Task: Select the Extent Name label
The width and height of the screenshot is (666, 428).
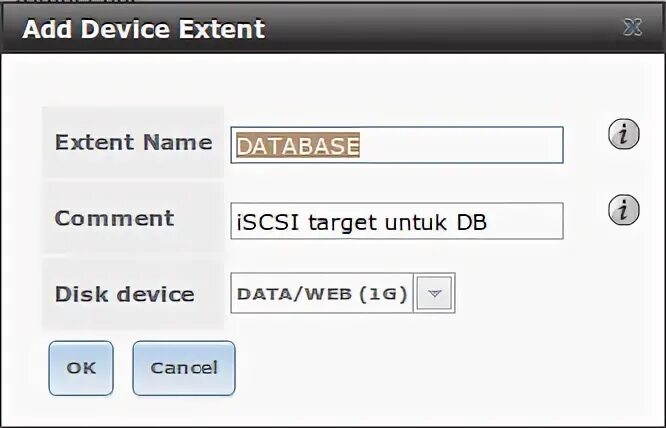Action: [x=133, y=142]
